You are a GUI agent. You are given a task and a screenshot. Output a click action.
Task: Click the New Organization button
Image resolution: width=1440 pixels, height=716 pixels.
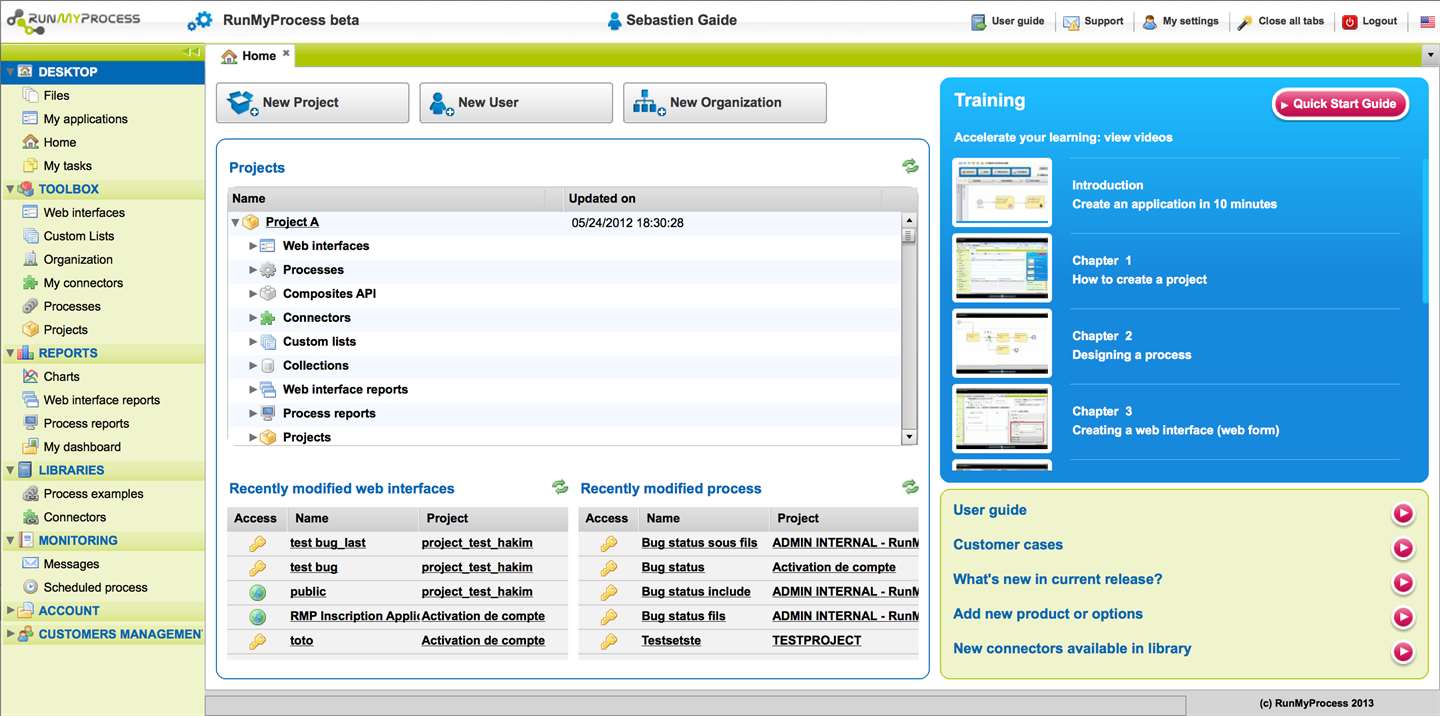[725, 102]
